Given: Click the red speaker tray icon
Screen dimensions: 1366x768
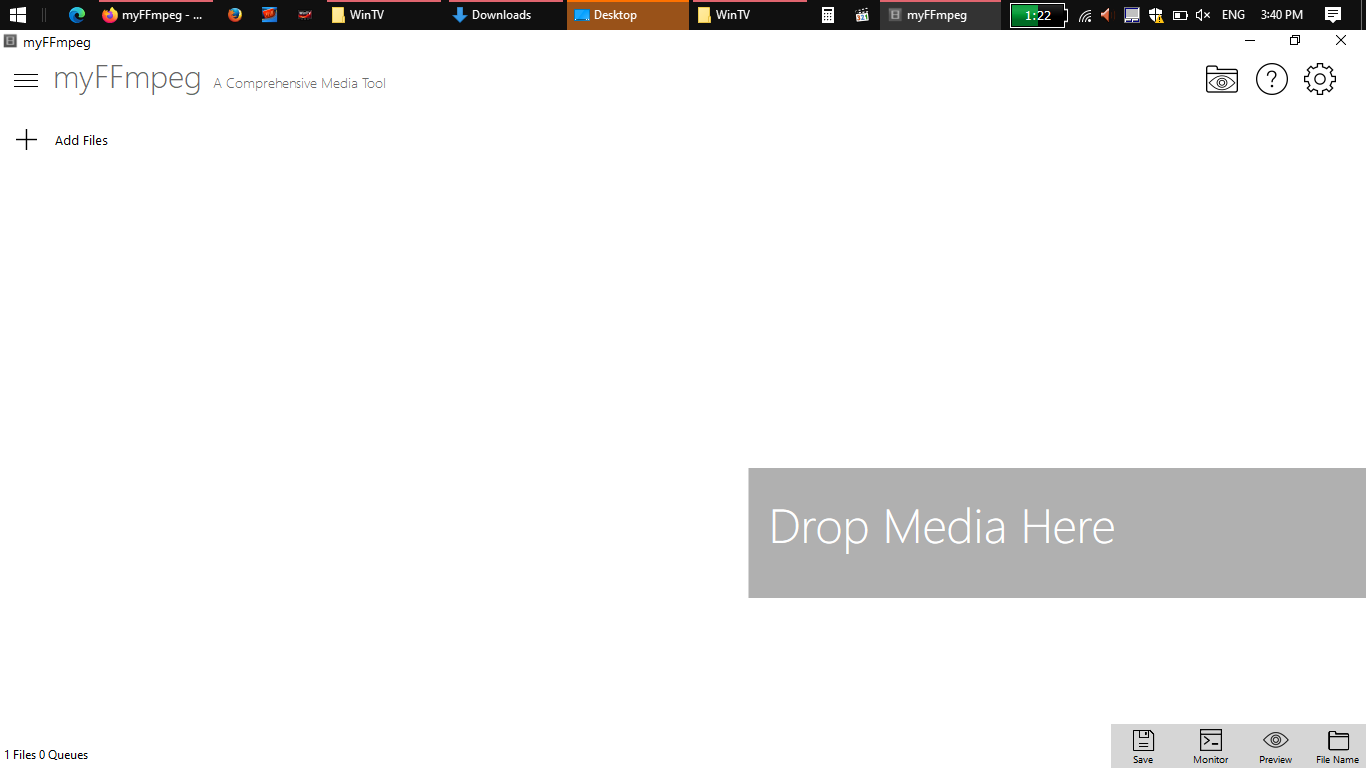Looking at the screenshot, I should pos(1106,15).
